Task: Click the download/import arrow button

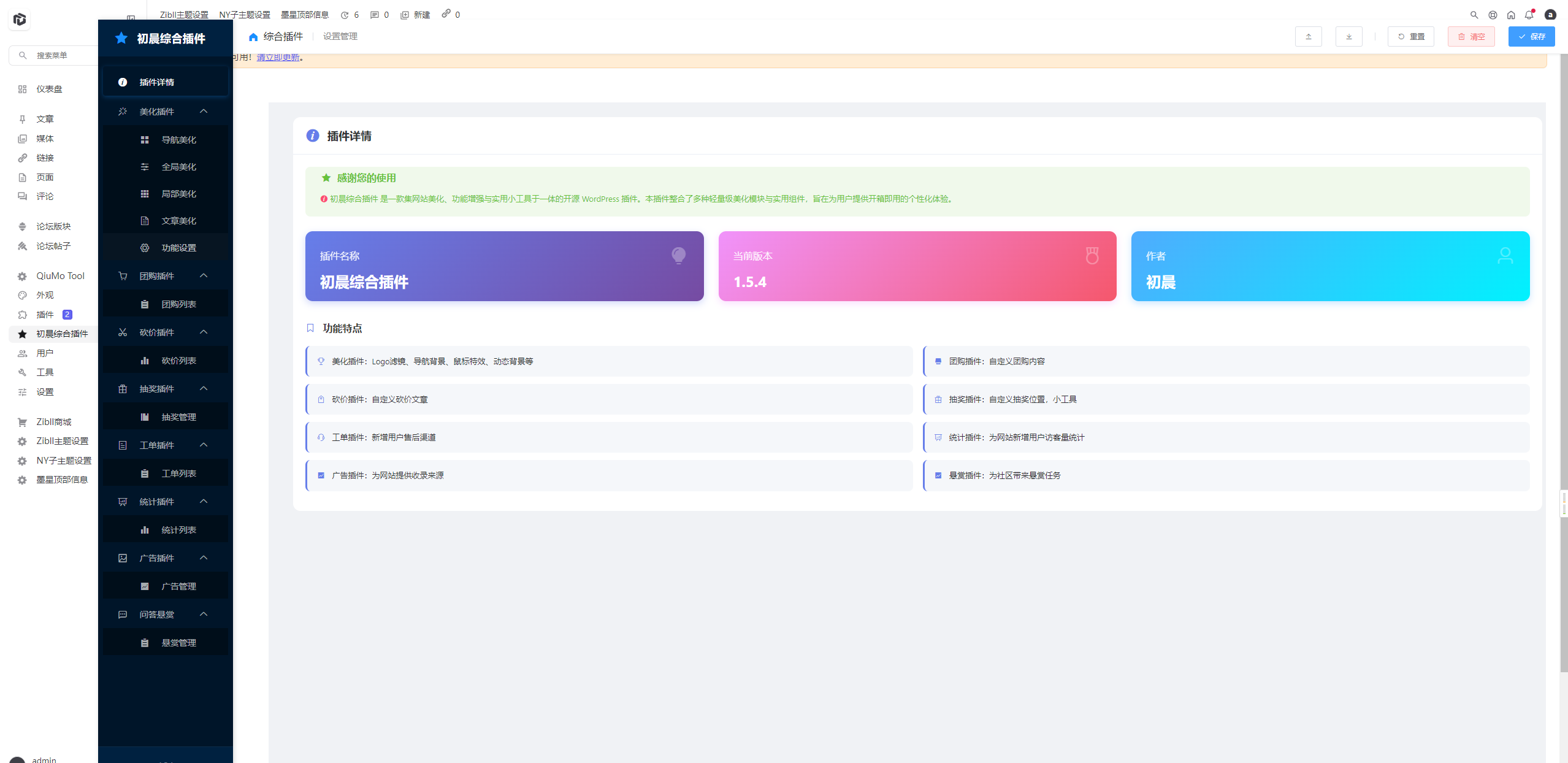Action: pos(1348,37)
